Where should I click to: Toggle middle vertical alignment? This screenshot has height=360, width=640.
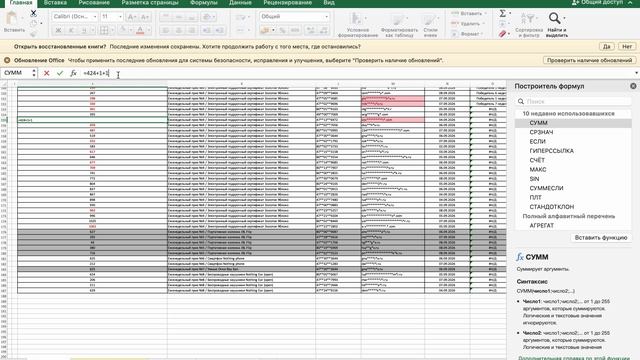coord(179,17)
